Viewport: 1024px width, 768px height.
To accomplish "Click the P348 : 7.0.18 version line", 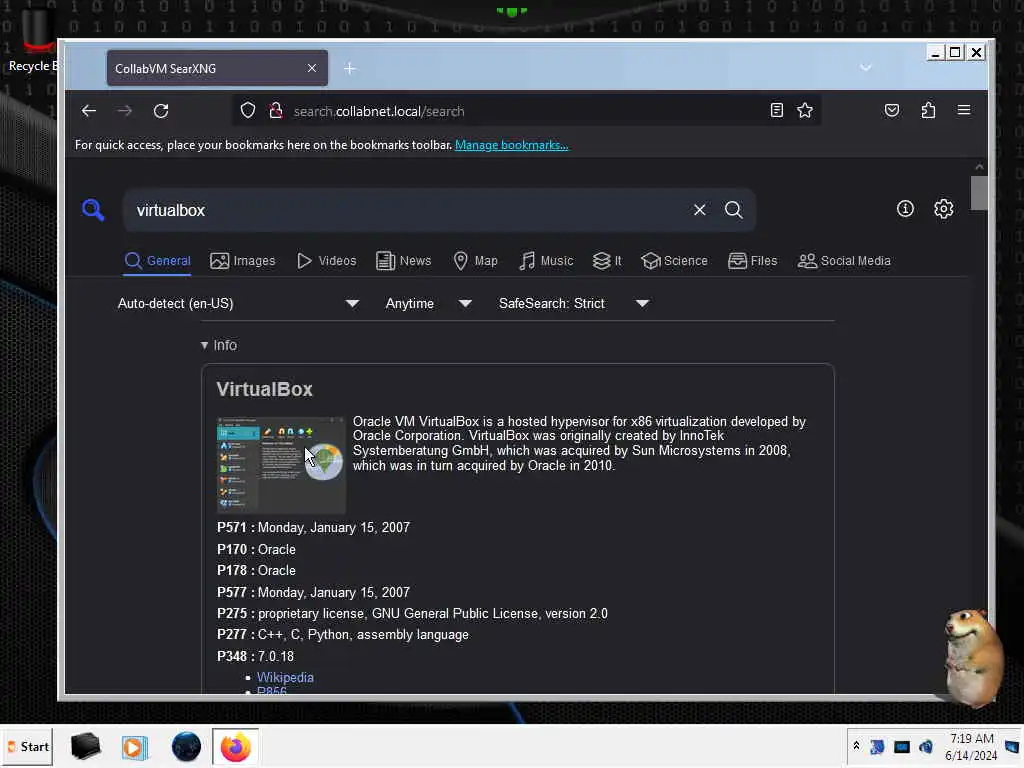I will [255, 656].
